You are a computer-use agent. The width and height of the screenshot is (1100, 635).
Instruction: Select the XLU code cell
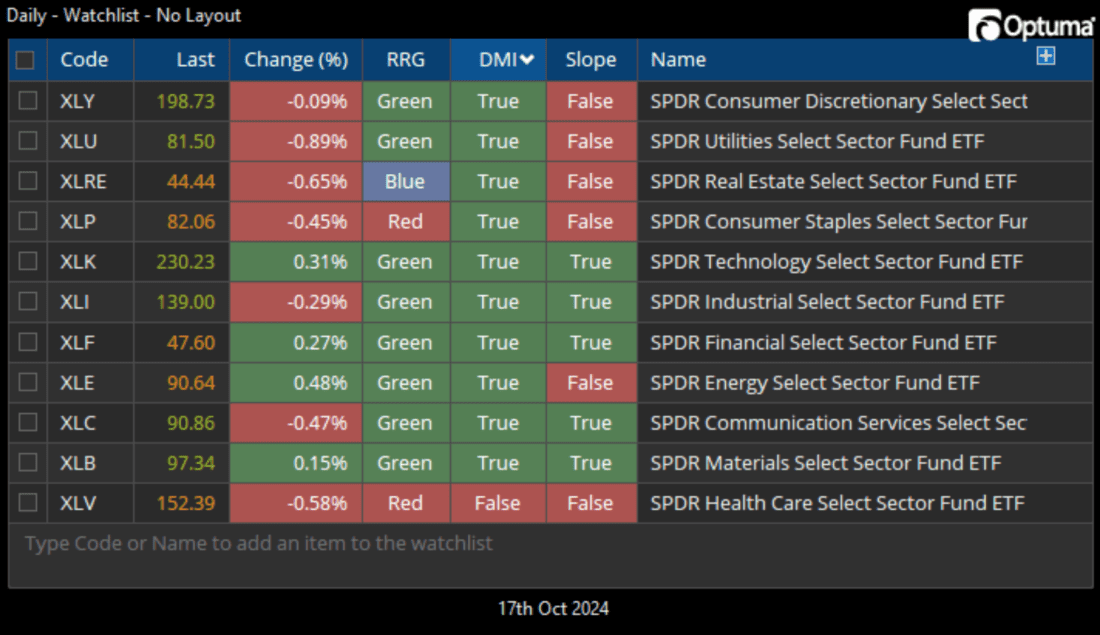pyautogui.click(x=90, y=141)
